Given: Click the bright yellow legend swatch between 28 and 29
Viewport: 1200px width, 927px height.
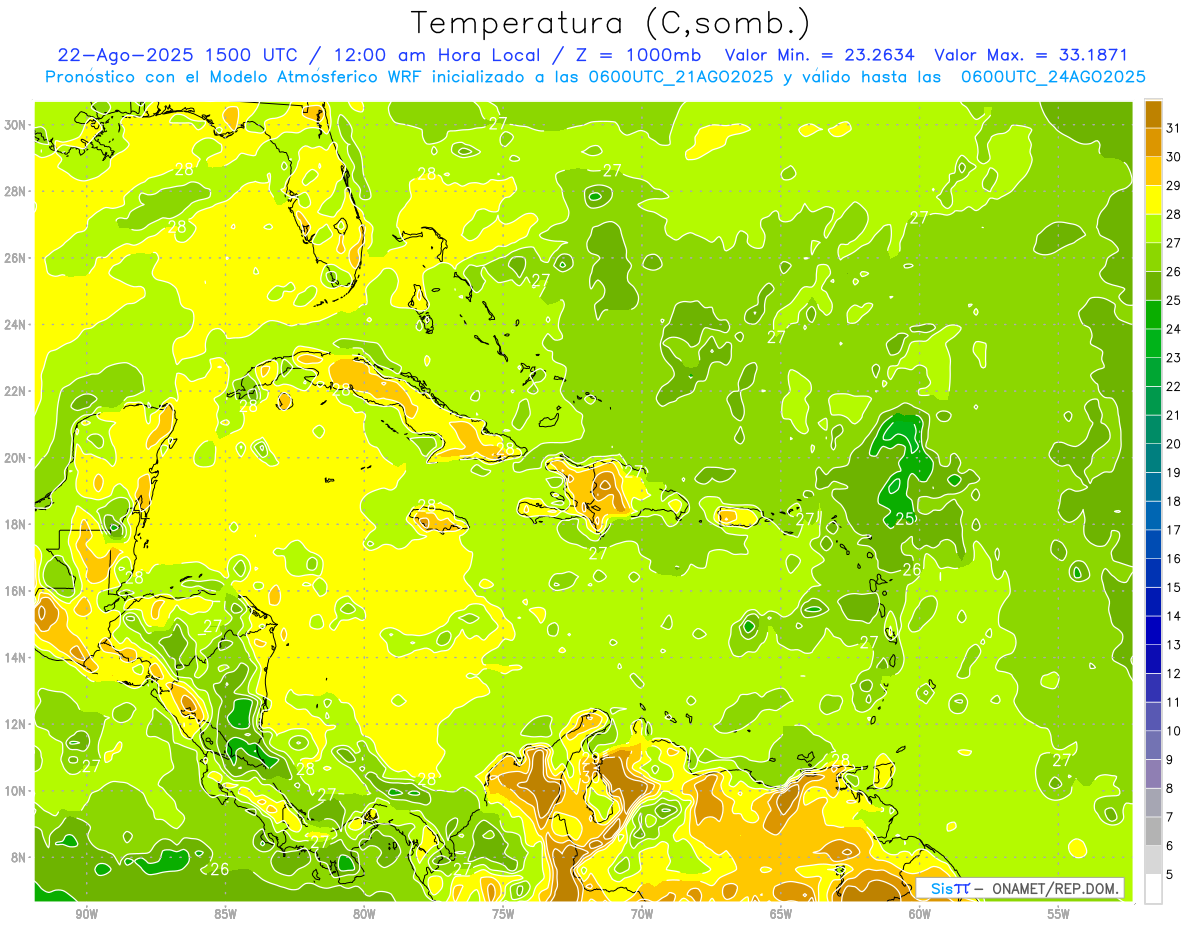Looking at the screenshot, I should pyautogui.click(x=1153, y=200).
